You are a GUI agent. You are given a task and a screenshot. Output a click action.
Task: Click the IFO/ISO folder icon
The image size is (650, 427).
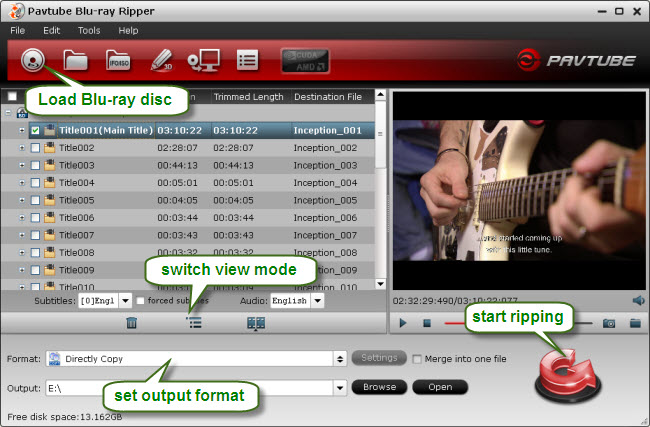(118, 61)
